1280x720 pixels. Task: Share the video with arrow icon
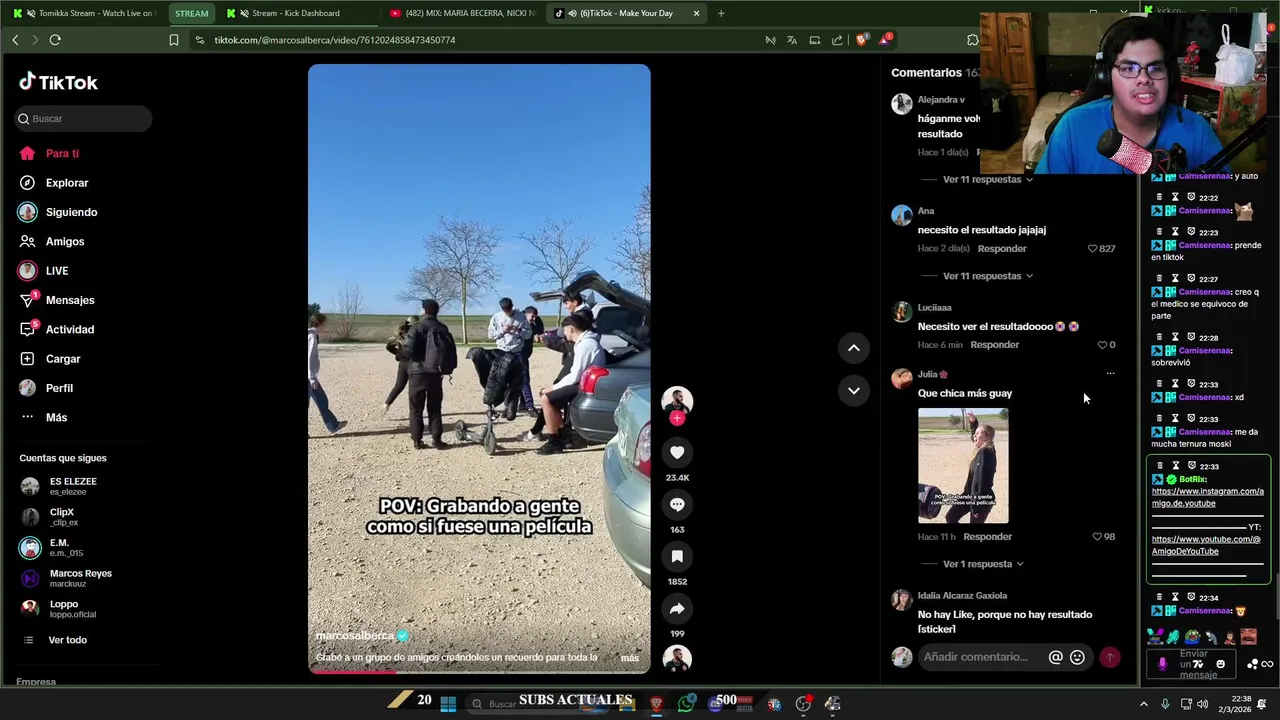pos(677,609)
